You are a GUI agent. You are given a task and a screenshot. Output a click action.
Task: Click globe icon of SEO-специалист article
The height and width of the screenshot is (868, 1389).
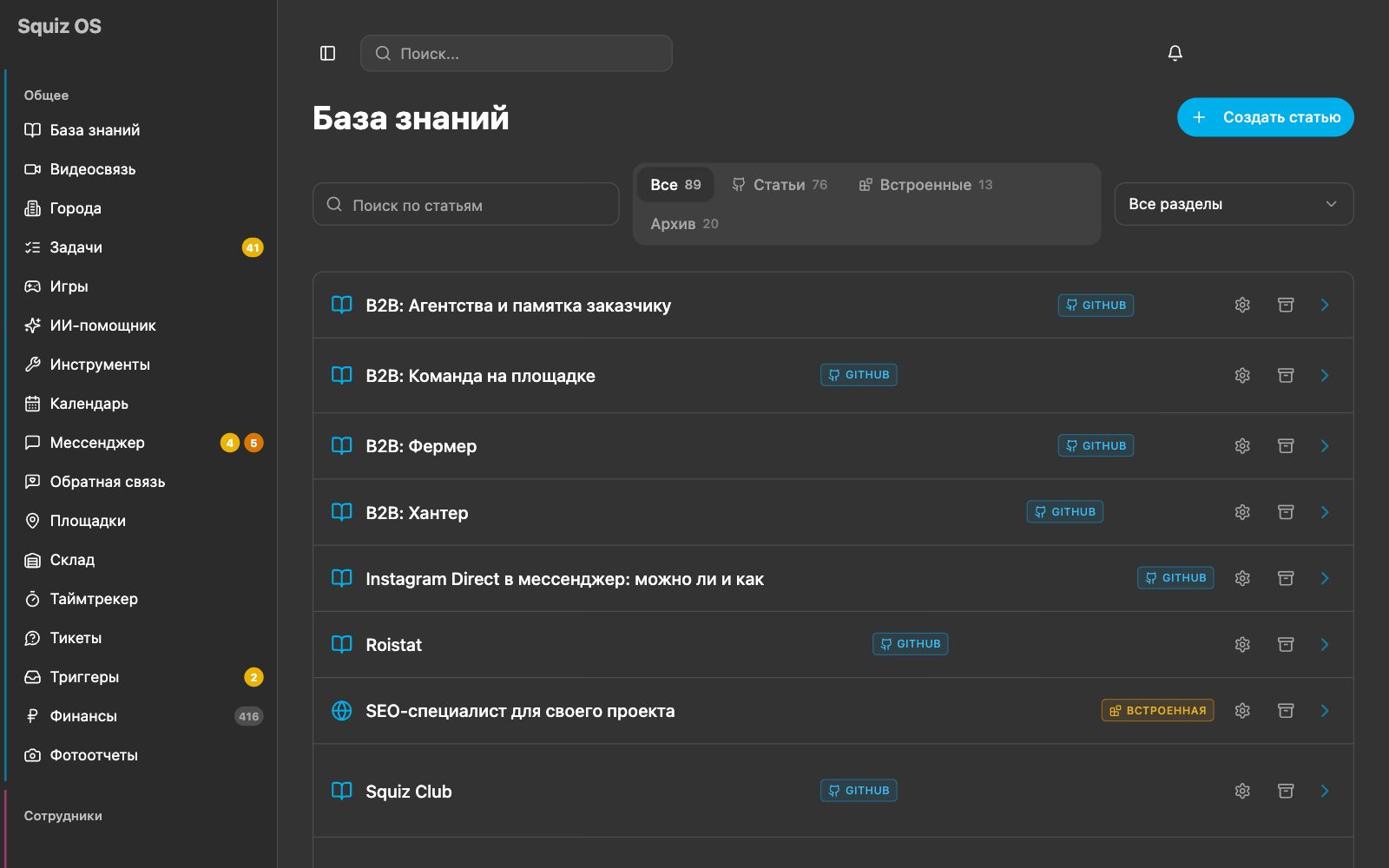[x=342, y=710]
